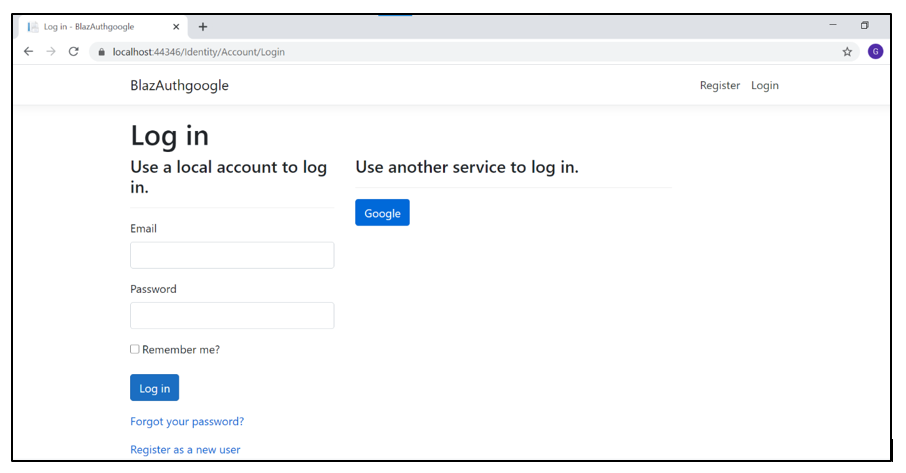Click the padlock site info icon
This screenshot has height=473, width=906.
[x=101, y=52]
